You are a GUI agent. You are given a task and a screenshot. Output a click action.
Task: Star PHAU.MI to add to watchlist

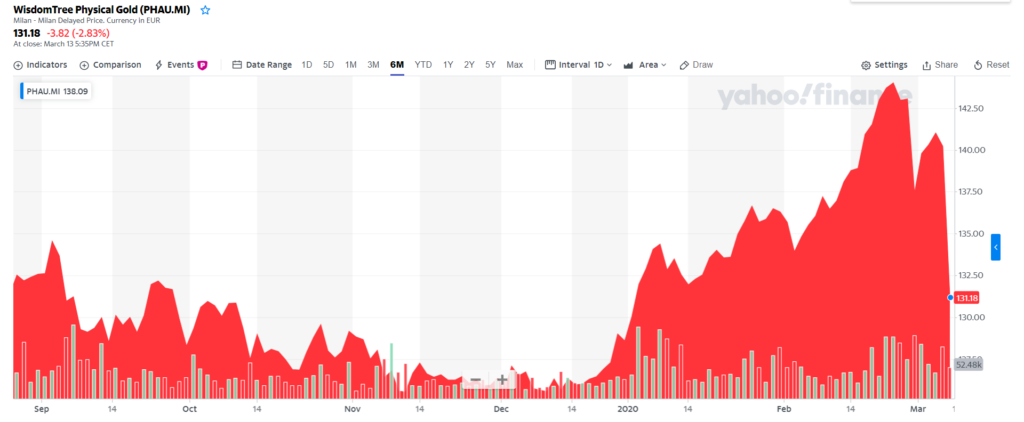pos(206,10)
